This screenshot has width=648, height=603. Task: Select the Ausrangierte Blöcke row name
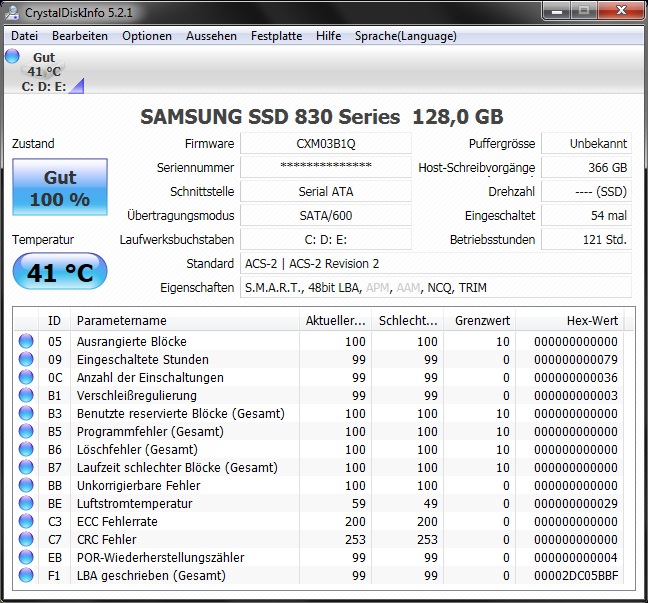[131, 341]
